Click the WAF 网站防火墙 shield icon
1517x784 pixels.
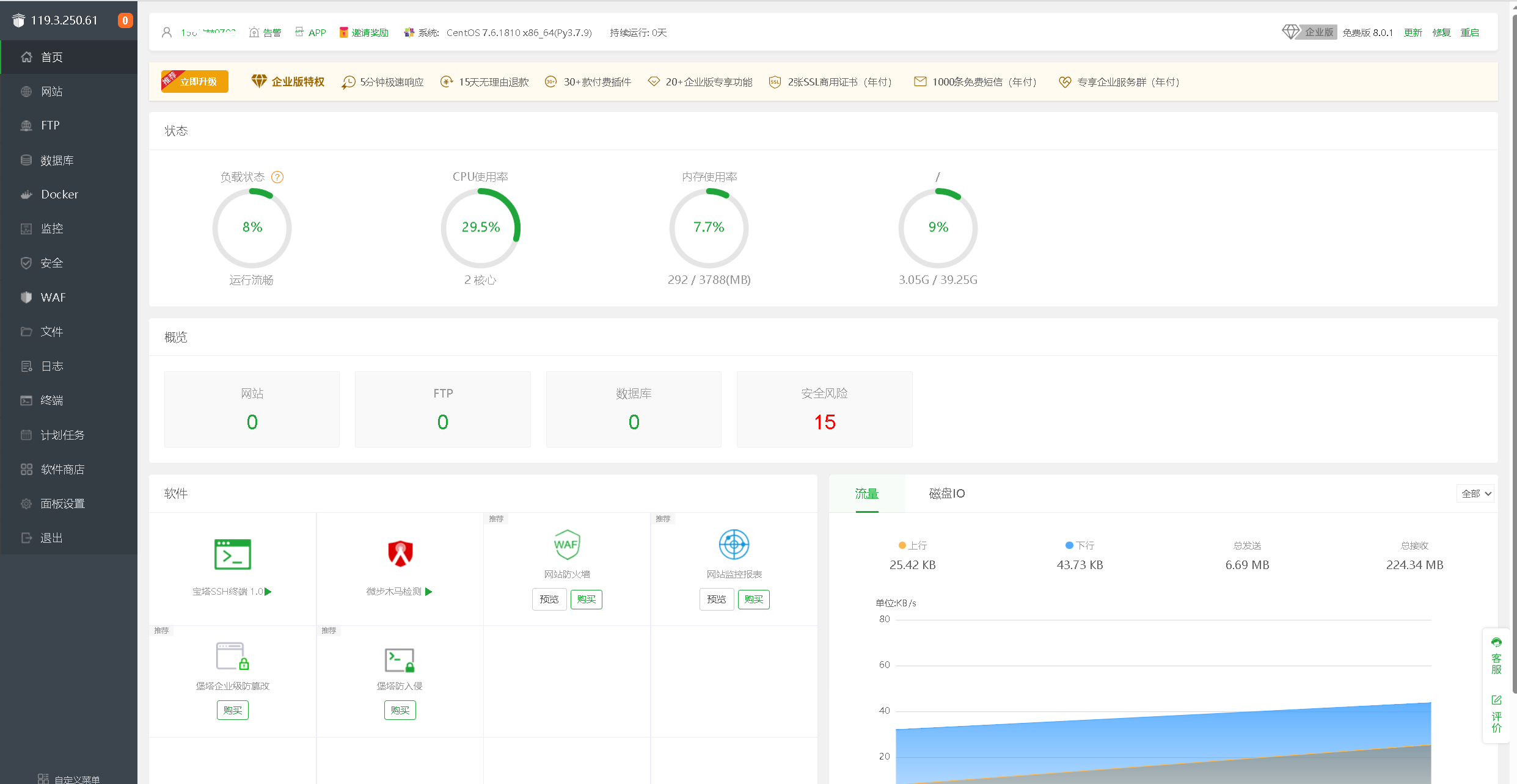coord(567,544)
